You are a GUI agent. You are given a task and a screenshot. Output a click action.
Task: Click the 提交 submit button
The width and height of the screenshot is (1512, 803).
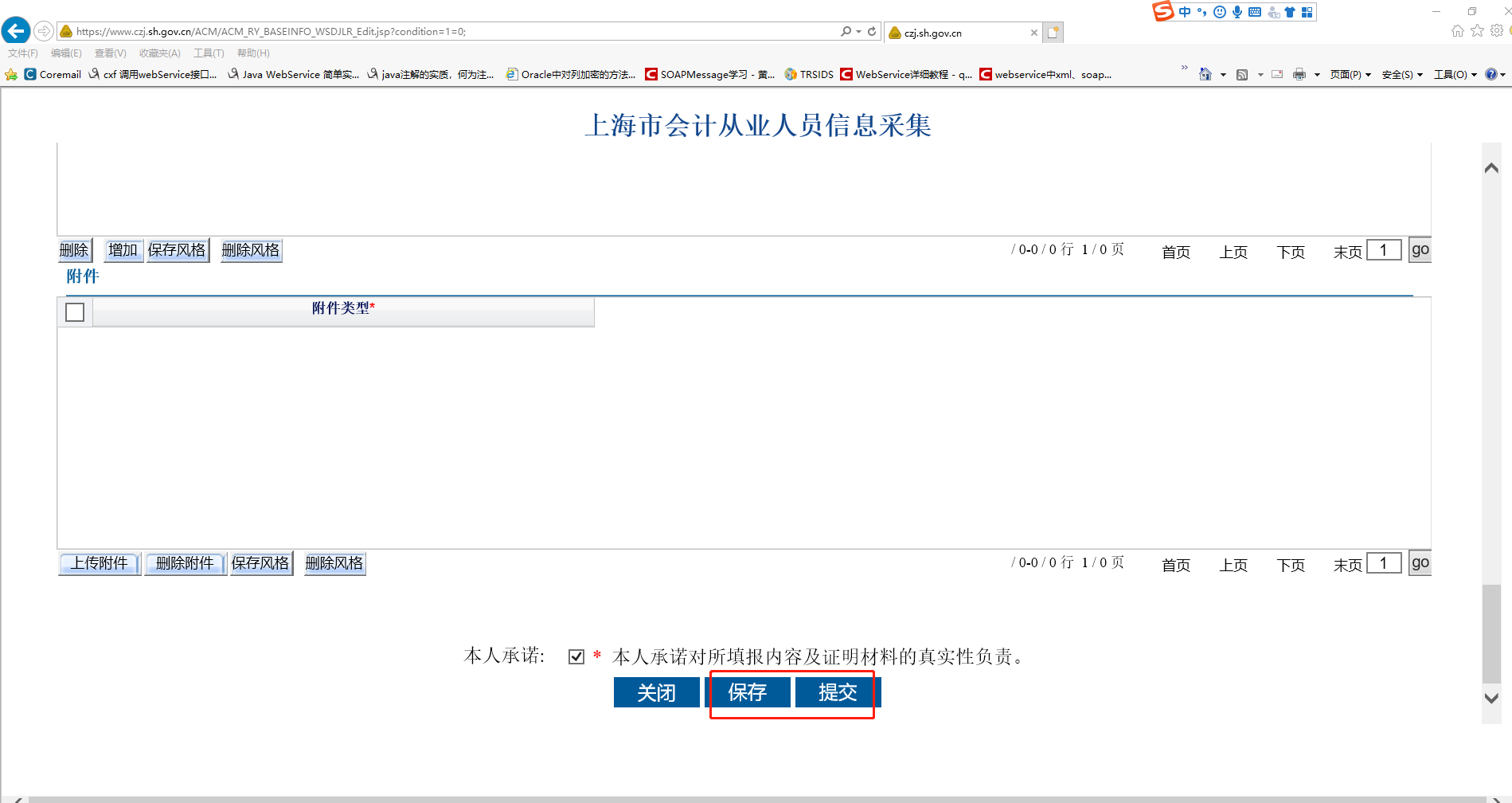click(x=838, y=692)
